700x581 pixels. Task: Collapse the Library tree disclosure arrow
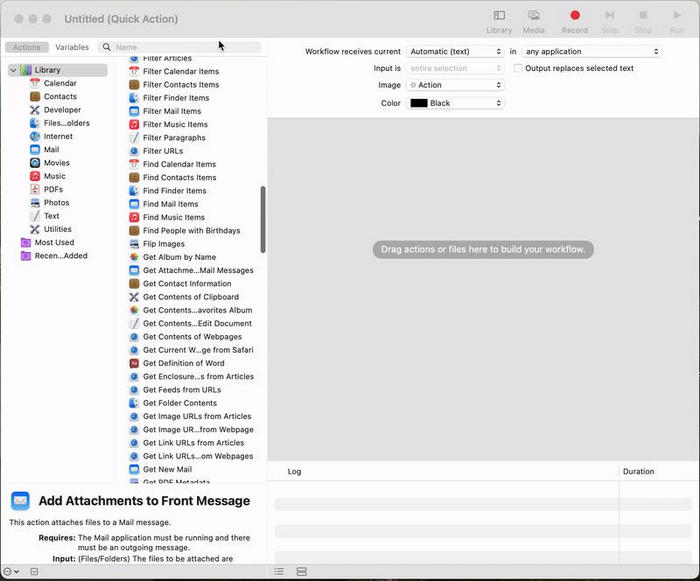[x=13, y=70]
